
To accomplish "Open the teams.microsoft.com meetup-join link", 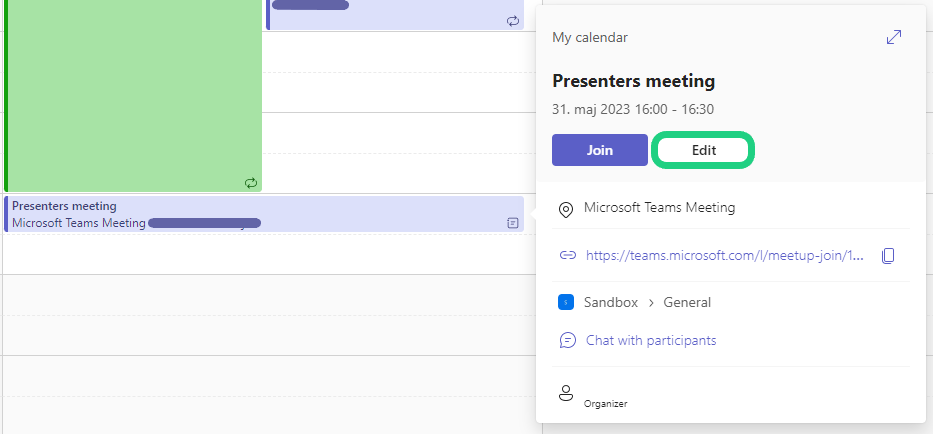I will click(x=724, y=255).
